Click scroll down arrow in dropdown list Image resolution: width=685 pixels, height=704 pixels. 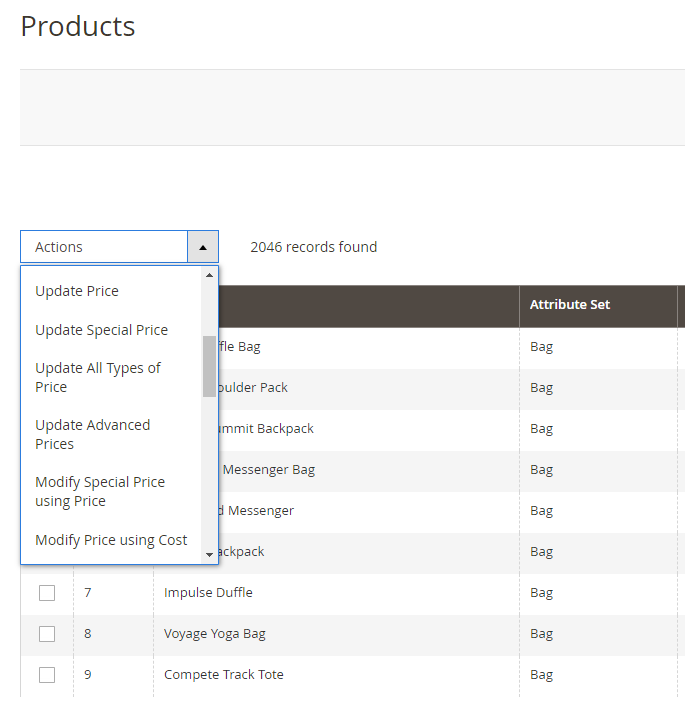coord(209,554)
